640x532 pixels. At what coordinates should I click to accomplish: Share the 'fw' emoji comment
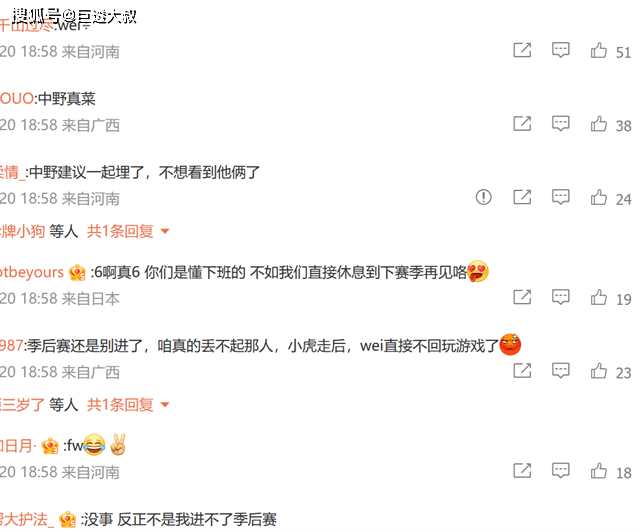click(522, 471)
